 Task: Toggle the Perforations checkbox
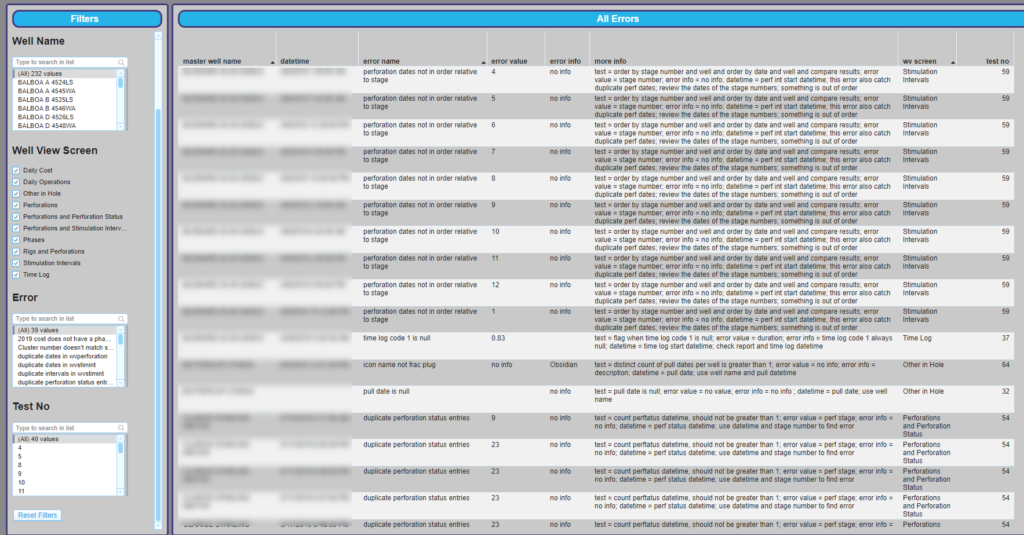tap(16, 205)
